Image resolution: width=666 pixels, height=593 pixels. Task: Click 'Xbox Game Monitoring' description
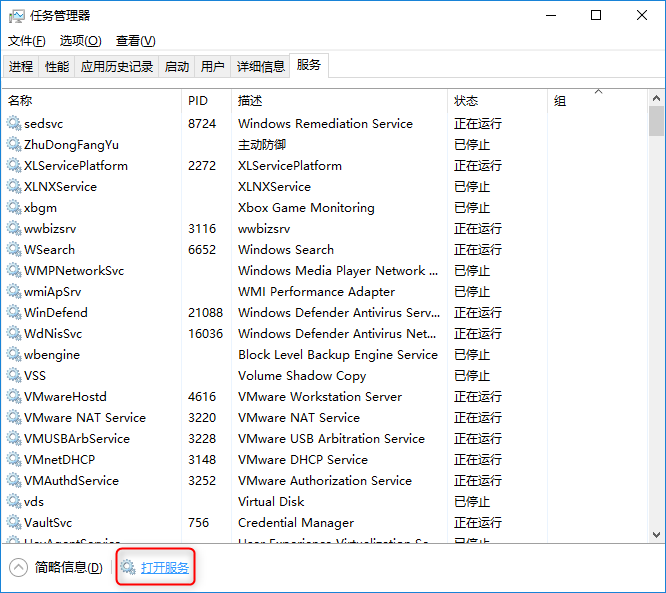click(306, 208)
